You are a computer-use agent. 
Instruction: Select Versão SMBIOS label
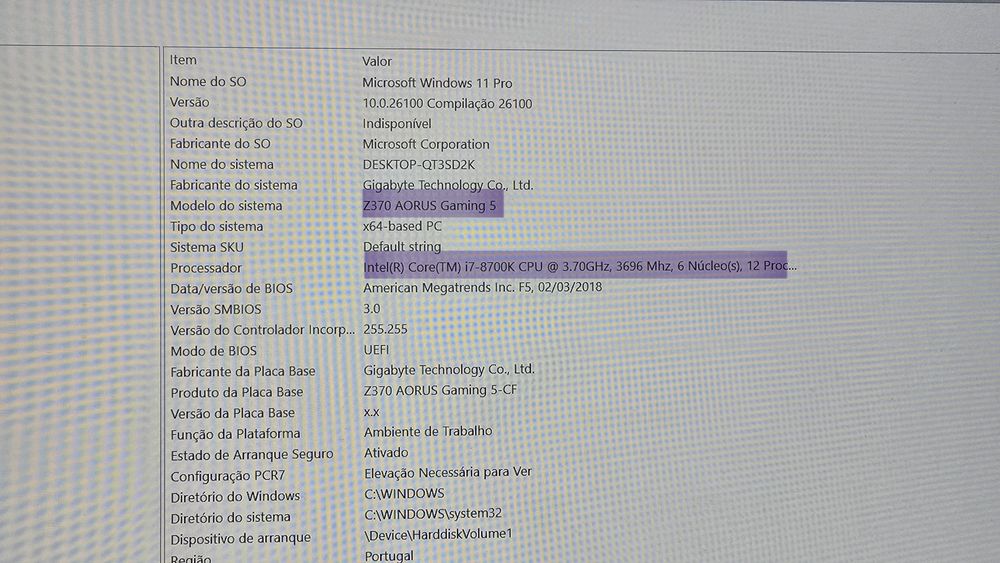point(216,309)
